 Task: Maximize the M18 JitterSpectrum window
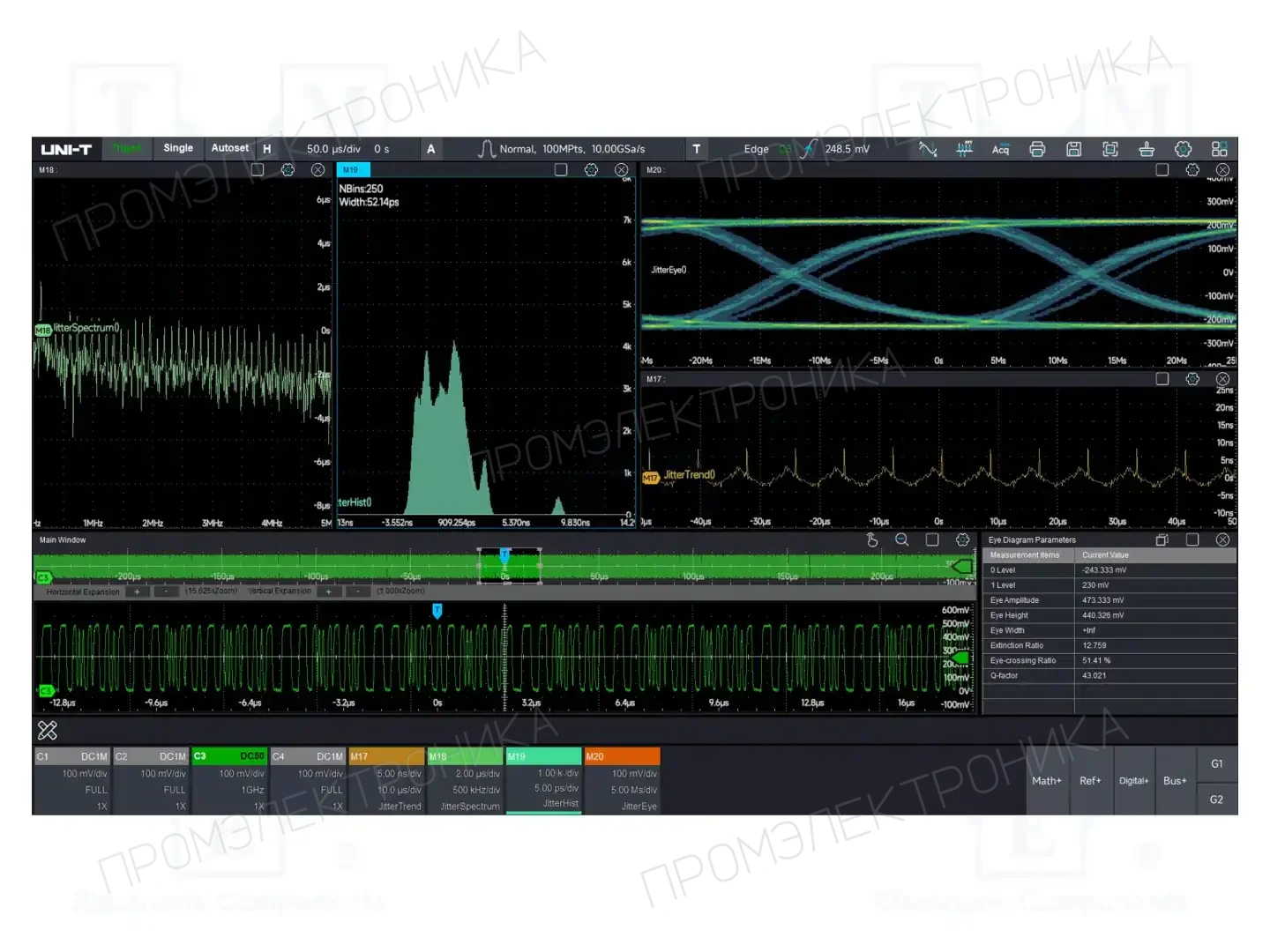[x=258, y=169]
